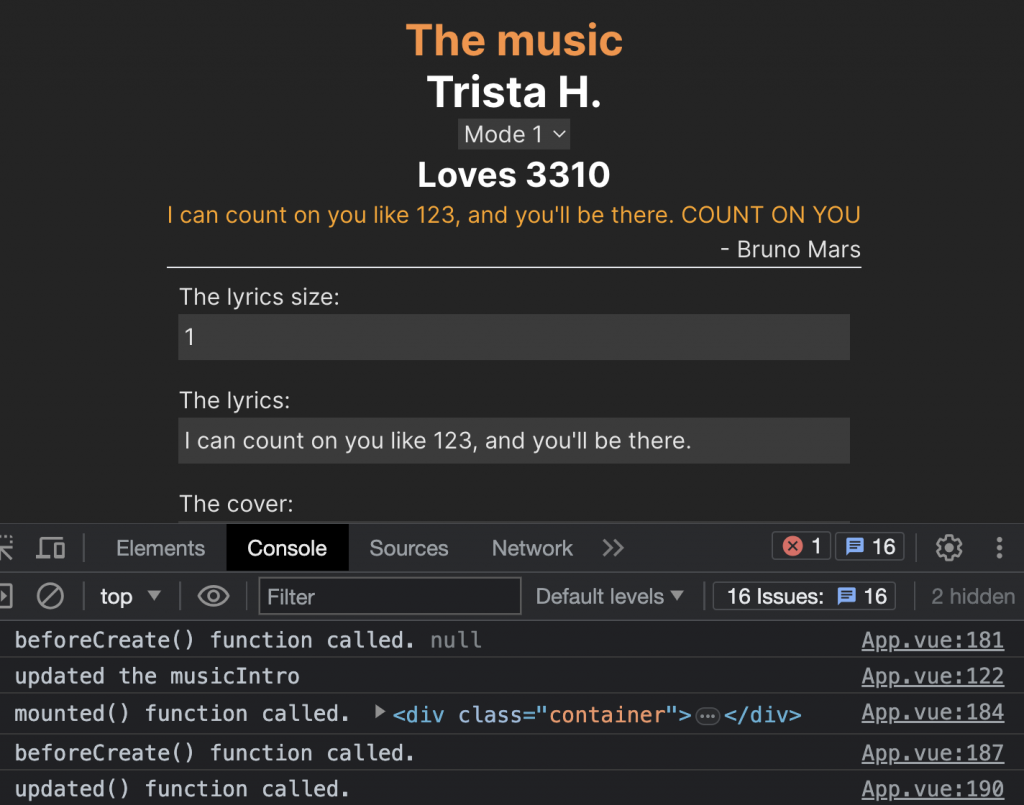Click the 'mounted() function called.' console message
This screenshot has width=1024, height=805.
pos(182,713)
